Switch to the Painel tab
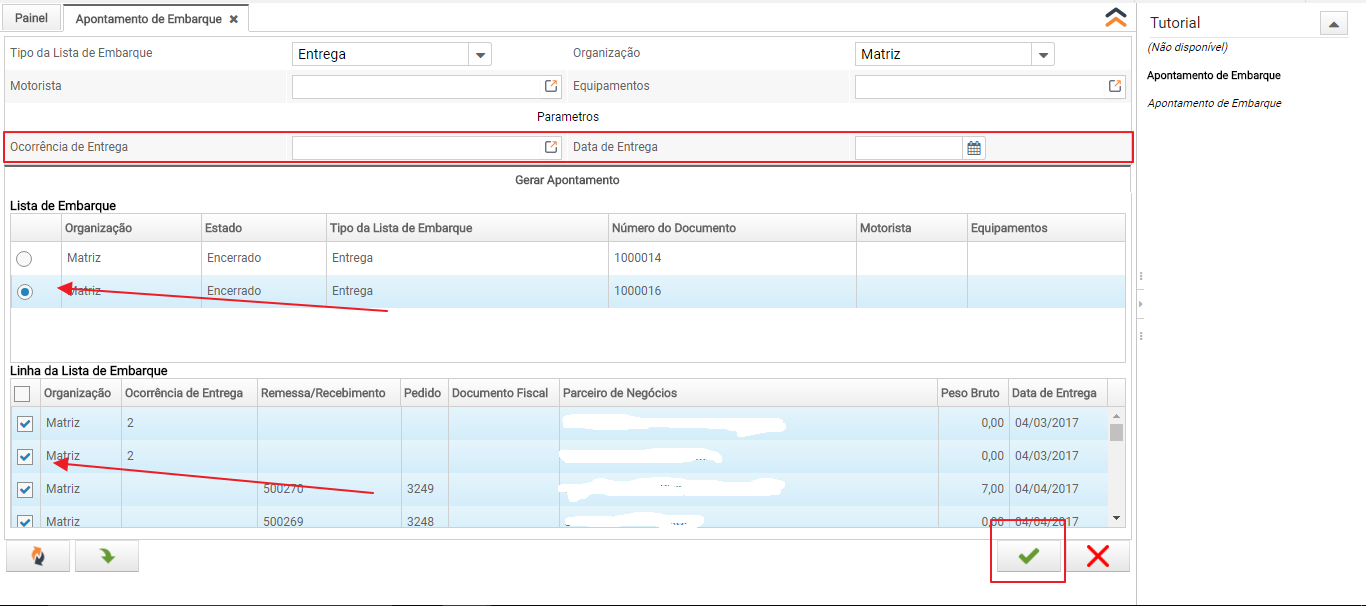1366x606 pixels. (31, 18)
